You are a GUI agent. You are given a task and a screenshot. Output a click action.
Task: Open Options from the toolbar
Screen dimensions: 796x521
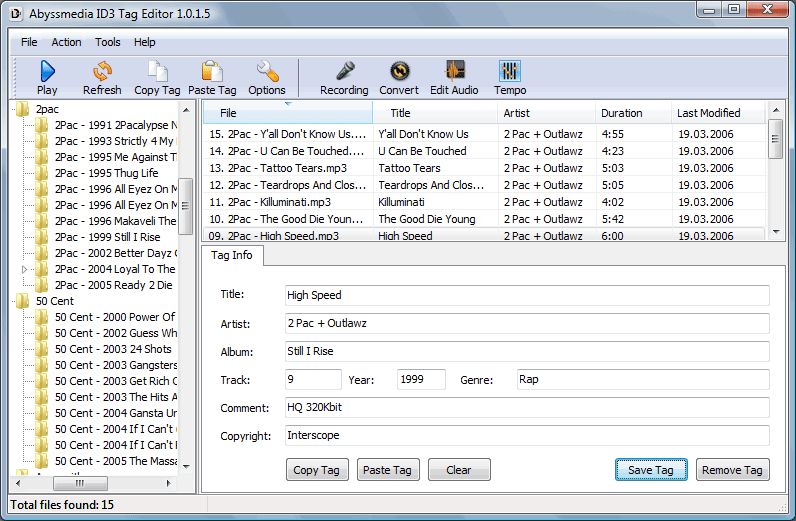pos(267,76)
